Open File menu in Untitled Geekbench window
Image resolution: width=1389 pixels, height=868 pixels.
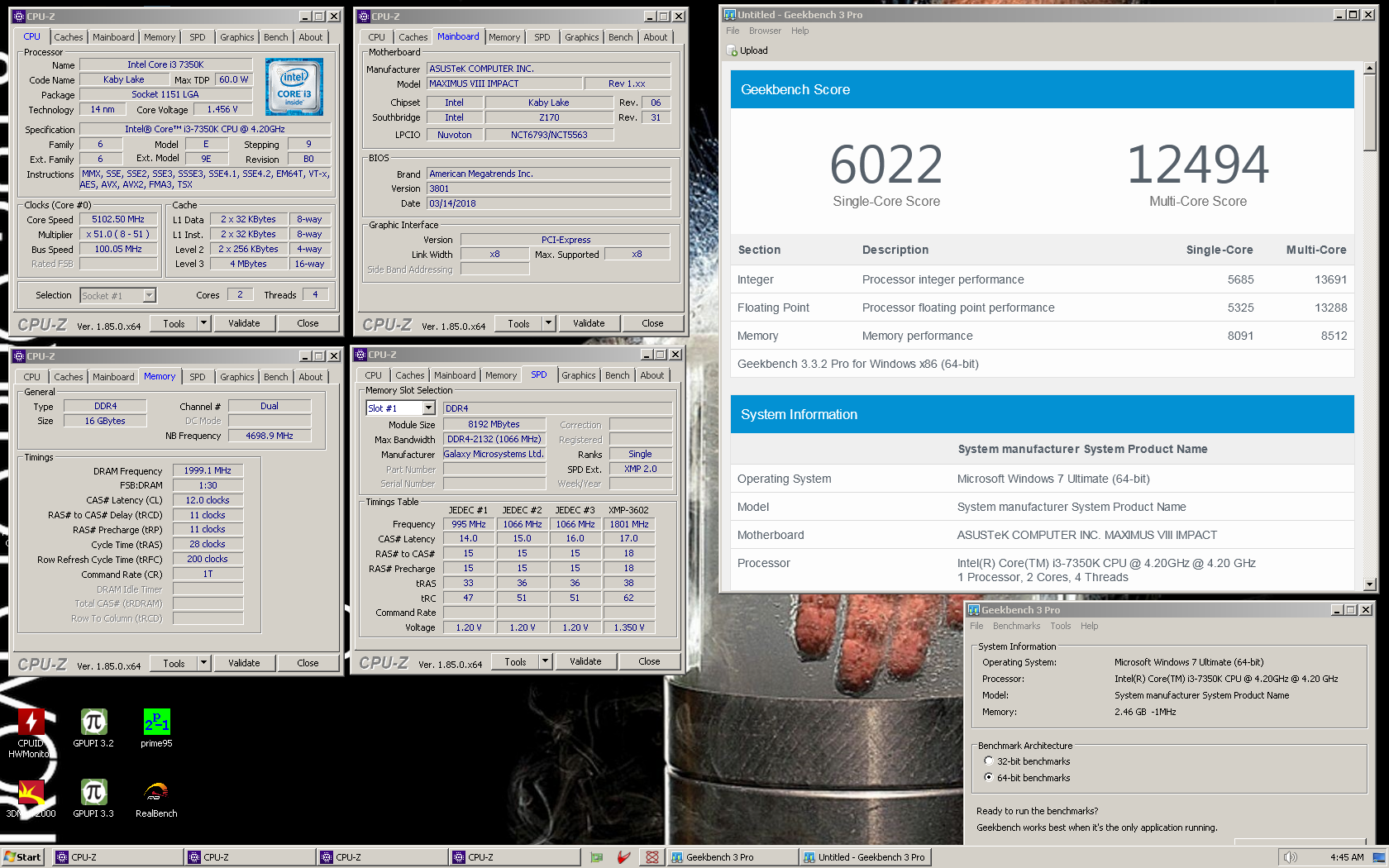[733, 31]
